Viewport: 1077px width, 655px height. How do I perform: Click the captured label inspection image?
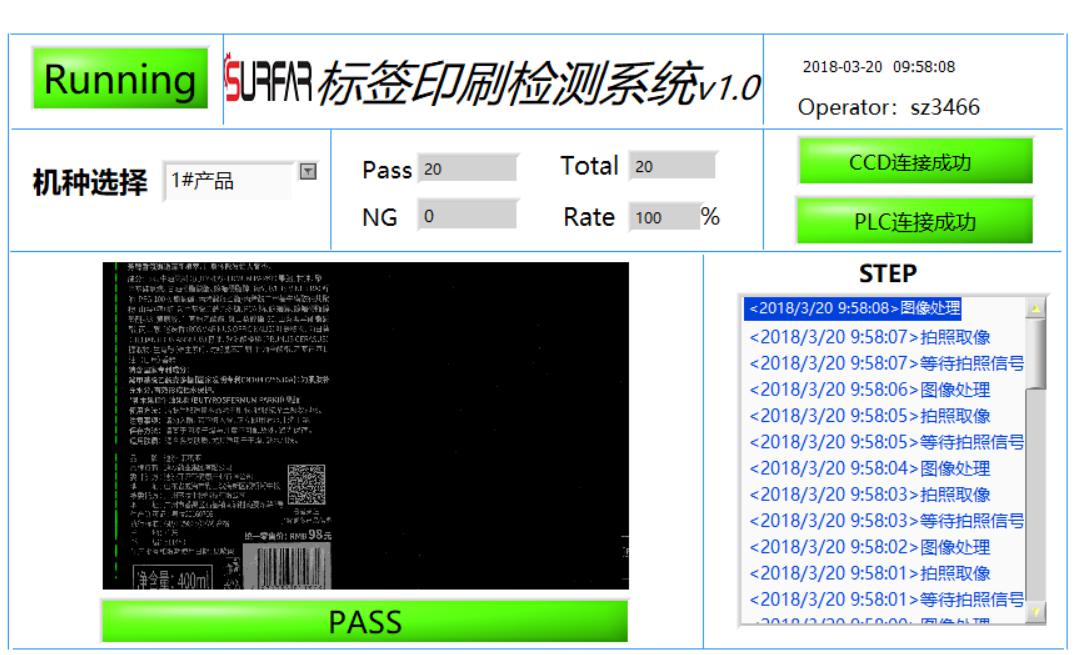(365, 426)
